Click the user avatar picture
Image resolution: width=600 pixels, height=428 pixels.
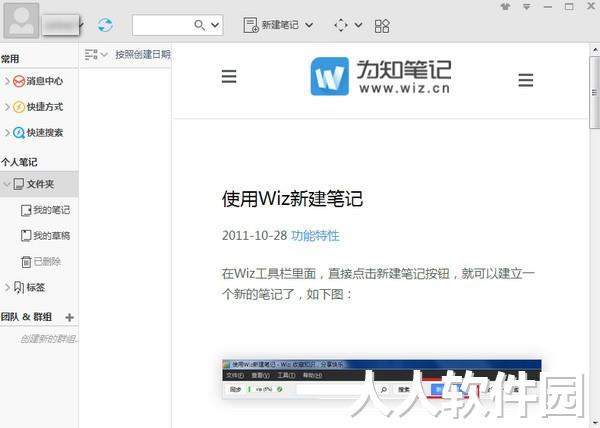tap(21, 20)
